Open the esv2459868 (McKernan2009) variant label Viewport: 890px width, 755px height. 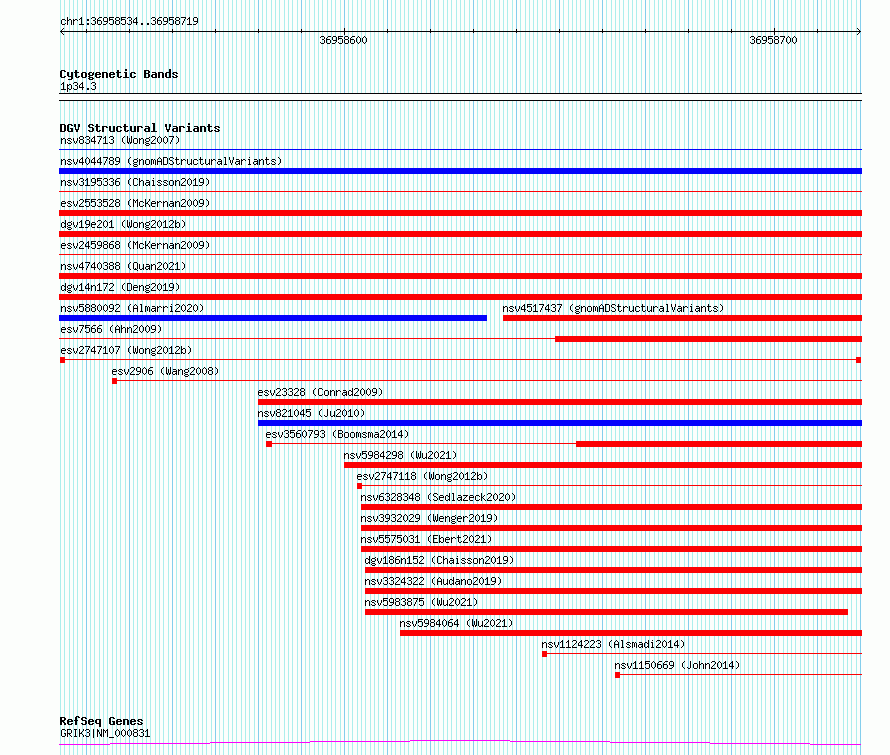pos(135,245)
